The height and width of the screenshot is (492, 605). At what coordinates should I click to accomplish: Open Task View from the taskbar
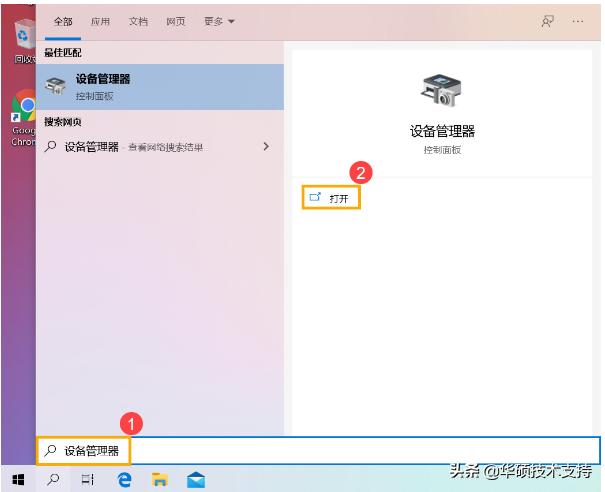[88, 480]
